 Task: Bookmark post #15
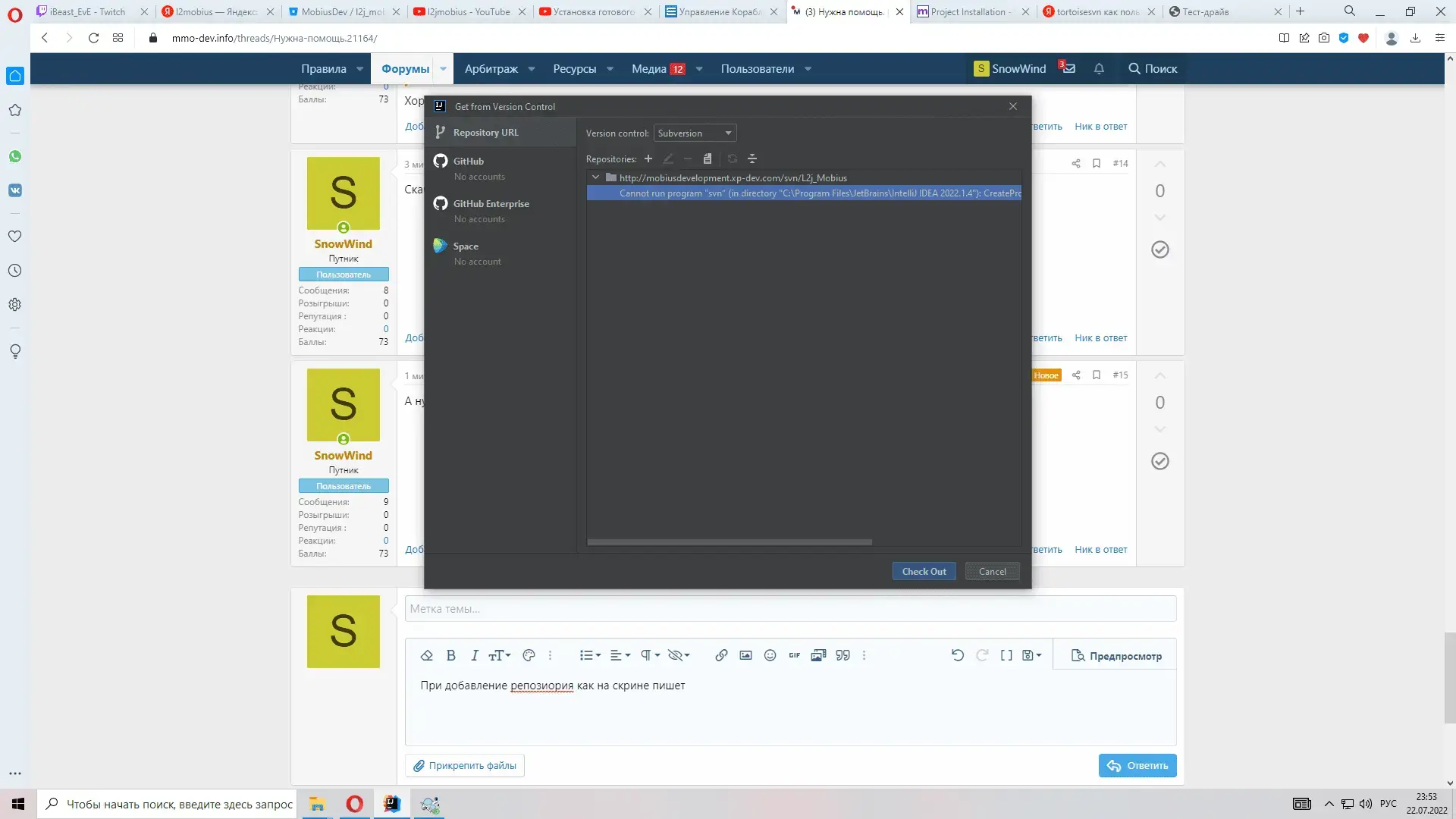[x=1097, y=375]
